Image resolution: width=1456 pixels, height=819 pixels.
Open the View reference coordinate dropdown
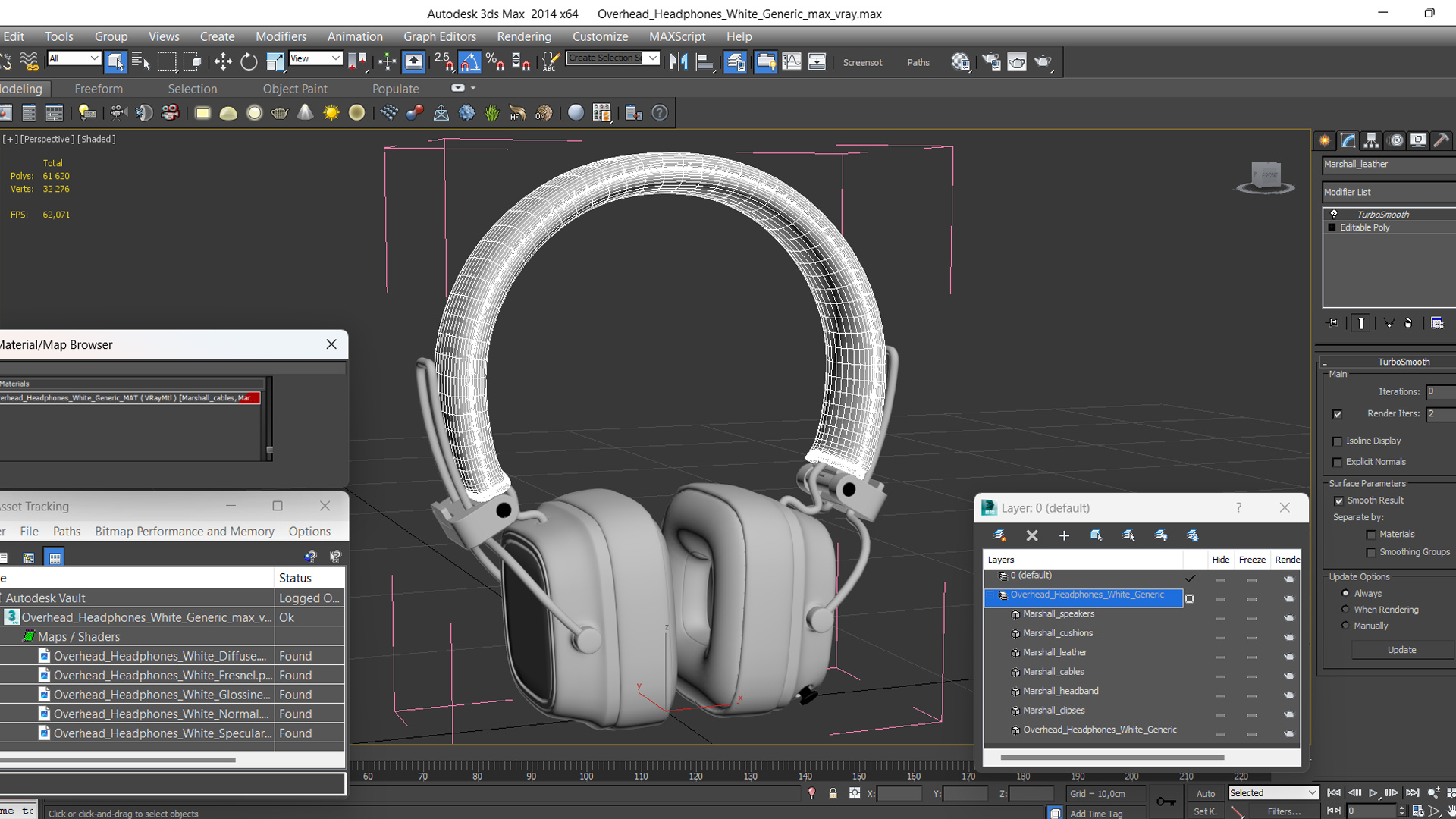pyautogui.click(x=315, y=58)
